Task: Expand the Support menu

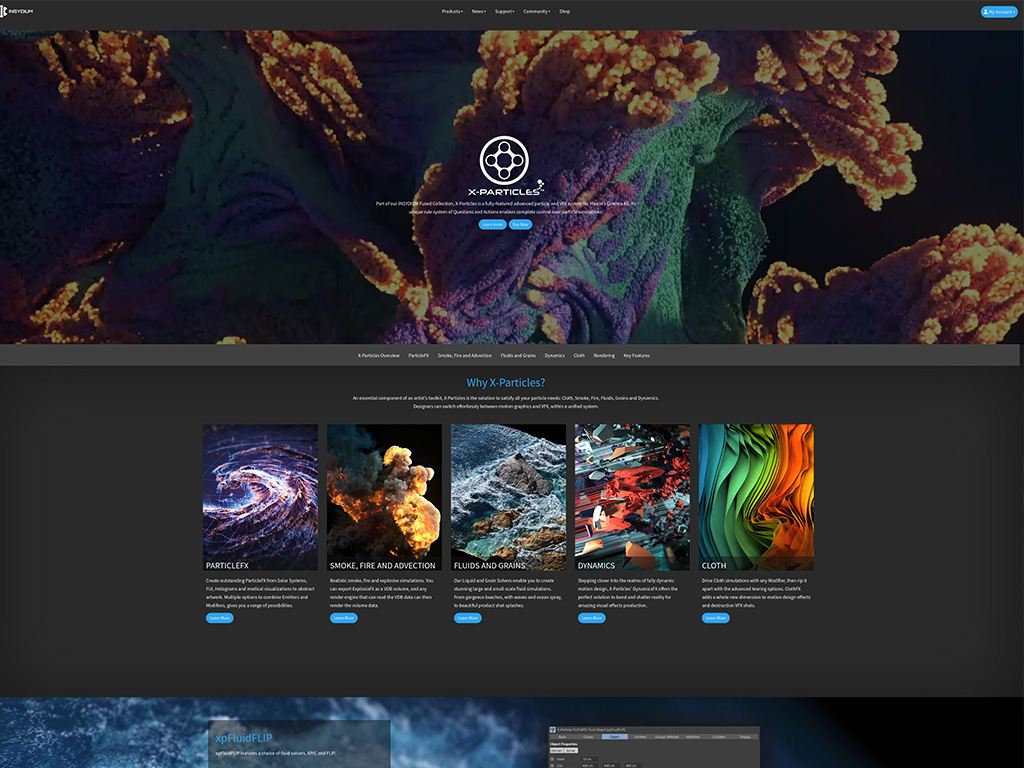Action: [505, 12]
